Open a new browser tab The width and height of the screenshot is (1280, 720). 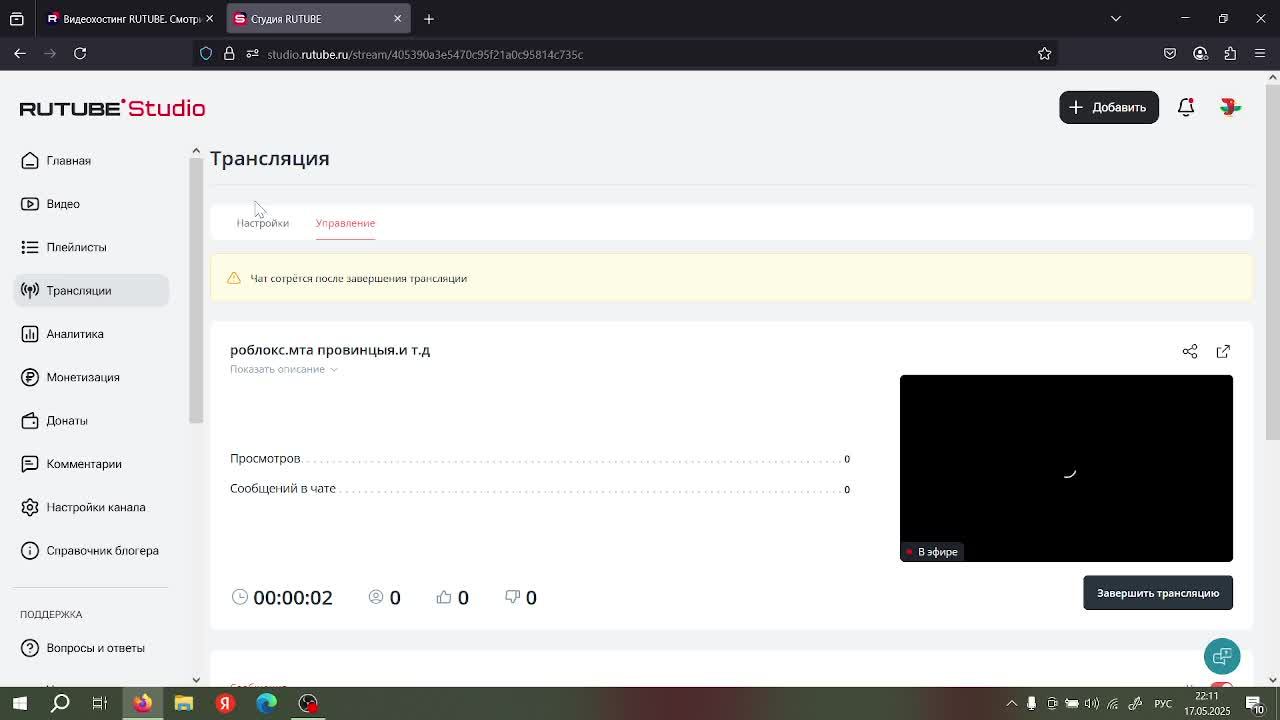[429, 19]
